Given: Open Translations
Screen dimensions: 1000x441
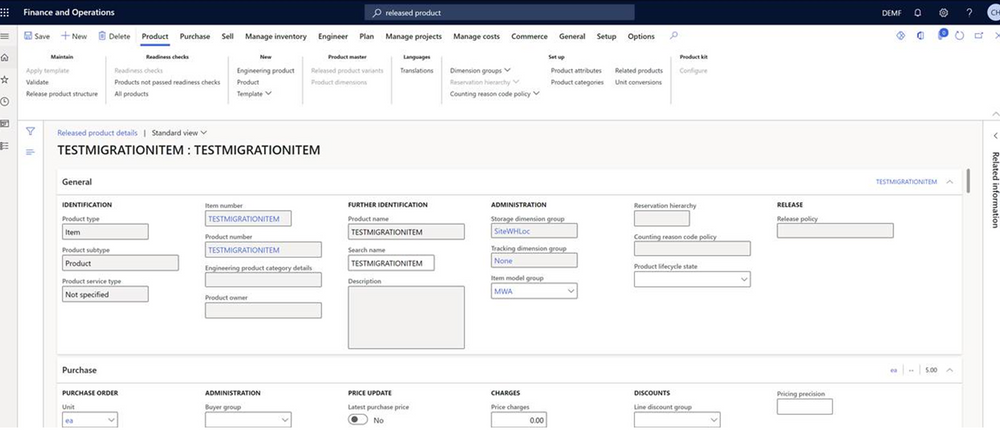Looking at the screenshot, I should pyautogui.click(x=416, y=71).
